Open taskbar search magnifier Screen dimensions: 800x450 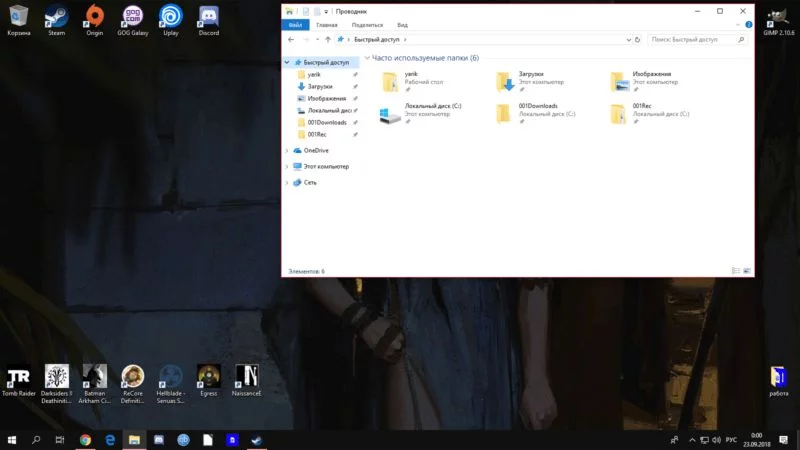point(36,440)
